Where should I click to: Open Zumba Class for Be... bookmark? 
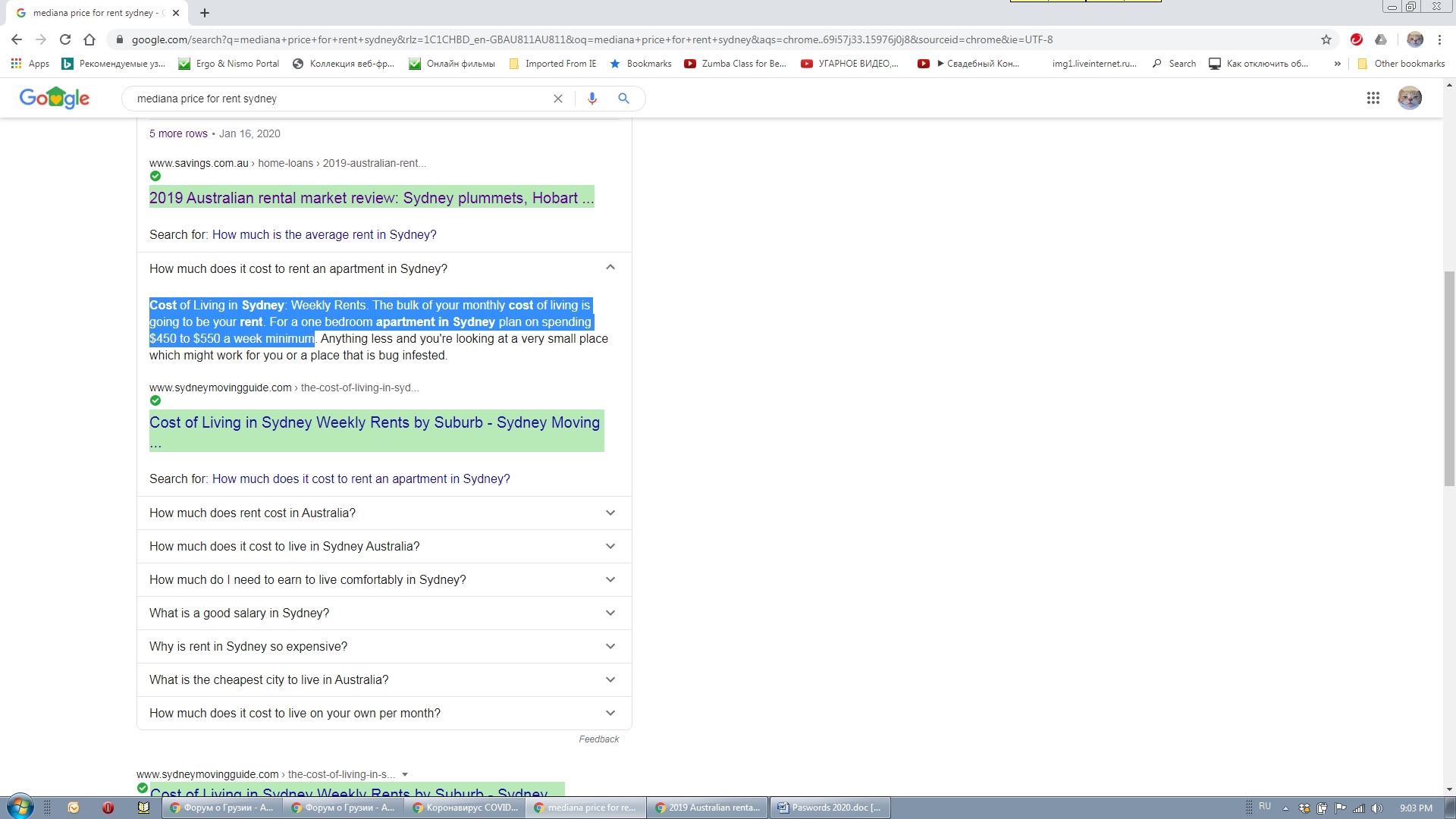pos(736,64)
